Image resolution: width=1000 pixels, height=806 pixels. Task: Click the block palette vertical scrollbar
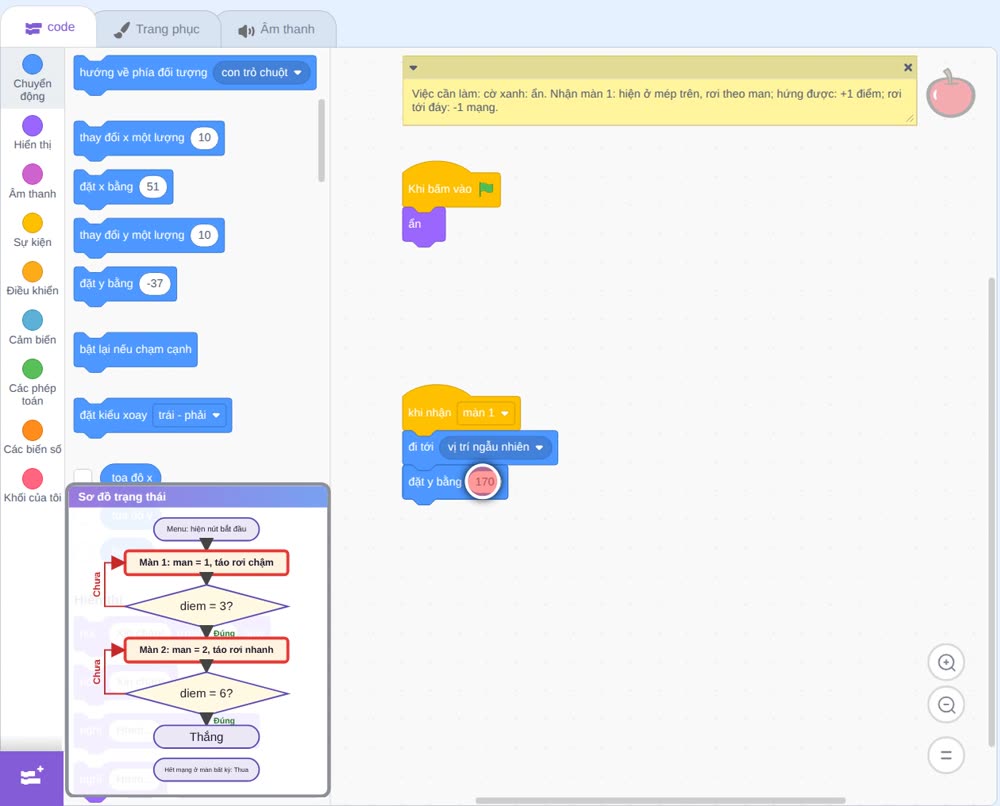321,140
